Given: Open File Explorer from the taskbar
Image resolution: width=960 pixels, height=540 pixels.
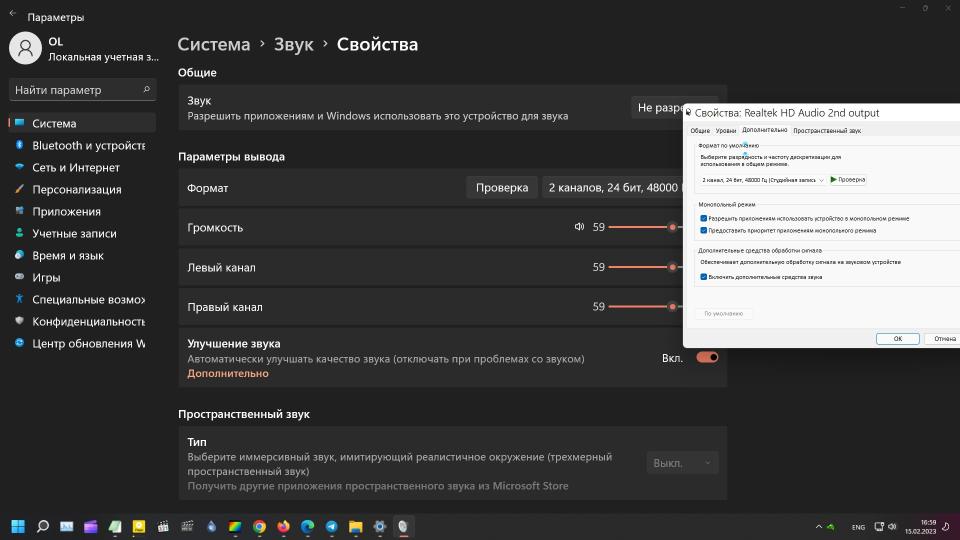Looking at the screenshot, I should 355,526.
